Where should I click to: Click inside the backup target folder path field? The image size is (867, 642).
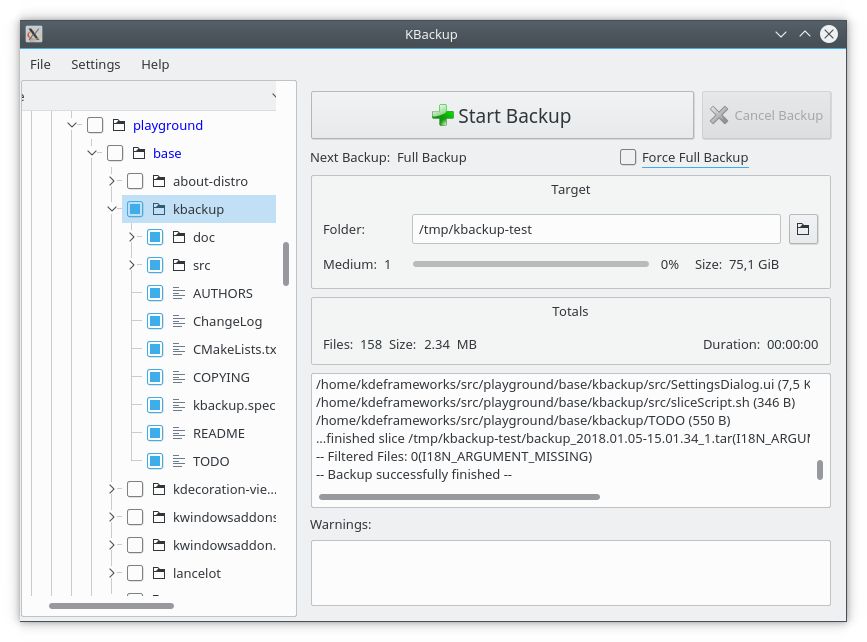(x=596, y=229)
